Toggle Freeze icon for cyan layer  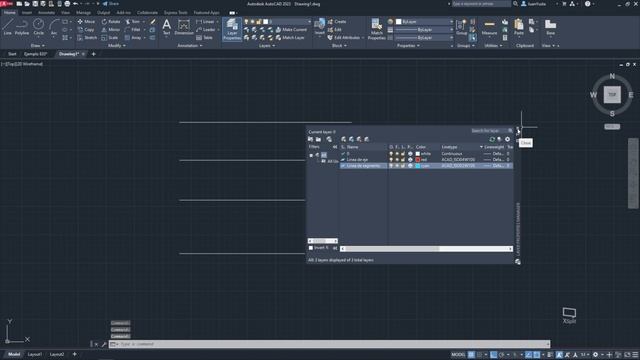pos(397,166)
